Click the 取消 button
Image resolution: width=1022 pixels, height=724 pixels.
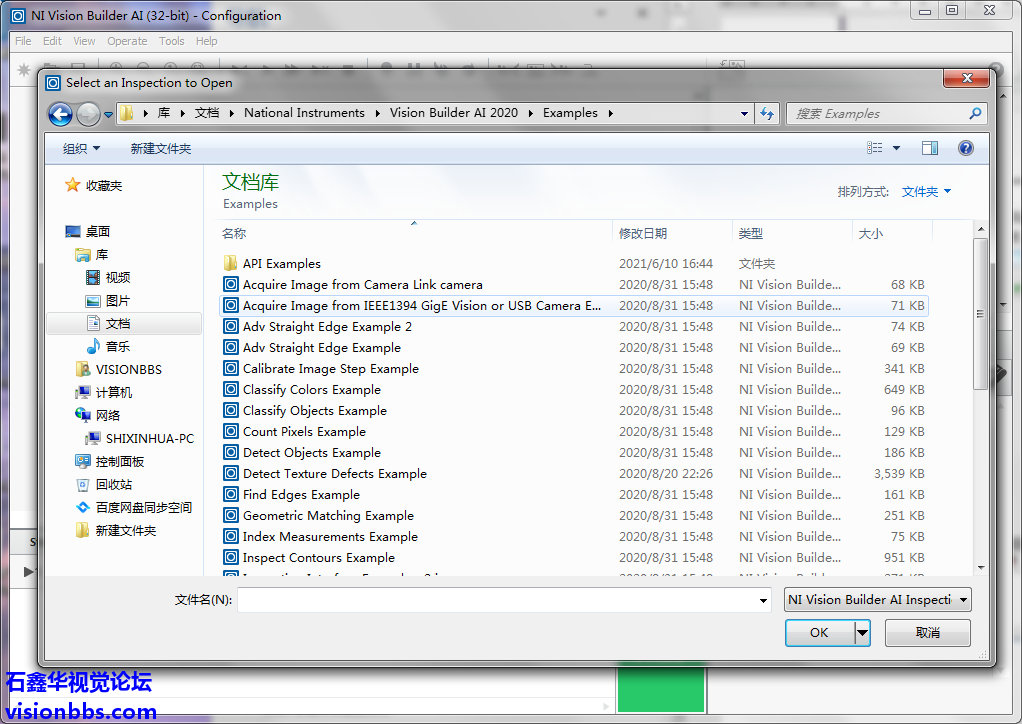click(x=927, y=633)
